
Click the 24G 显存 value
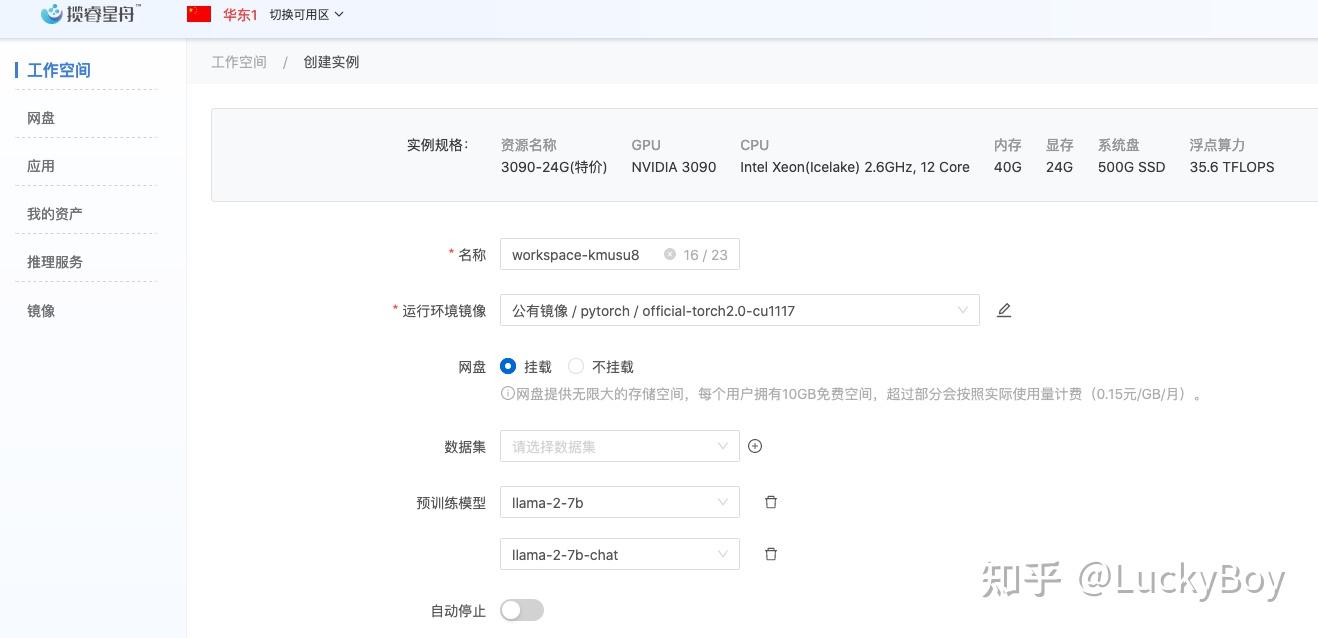[x=1059, y=167]
